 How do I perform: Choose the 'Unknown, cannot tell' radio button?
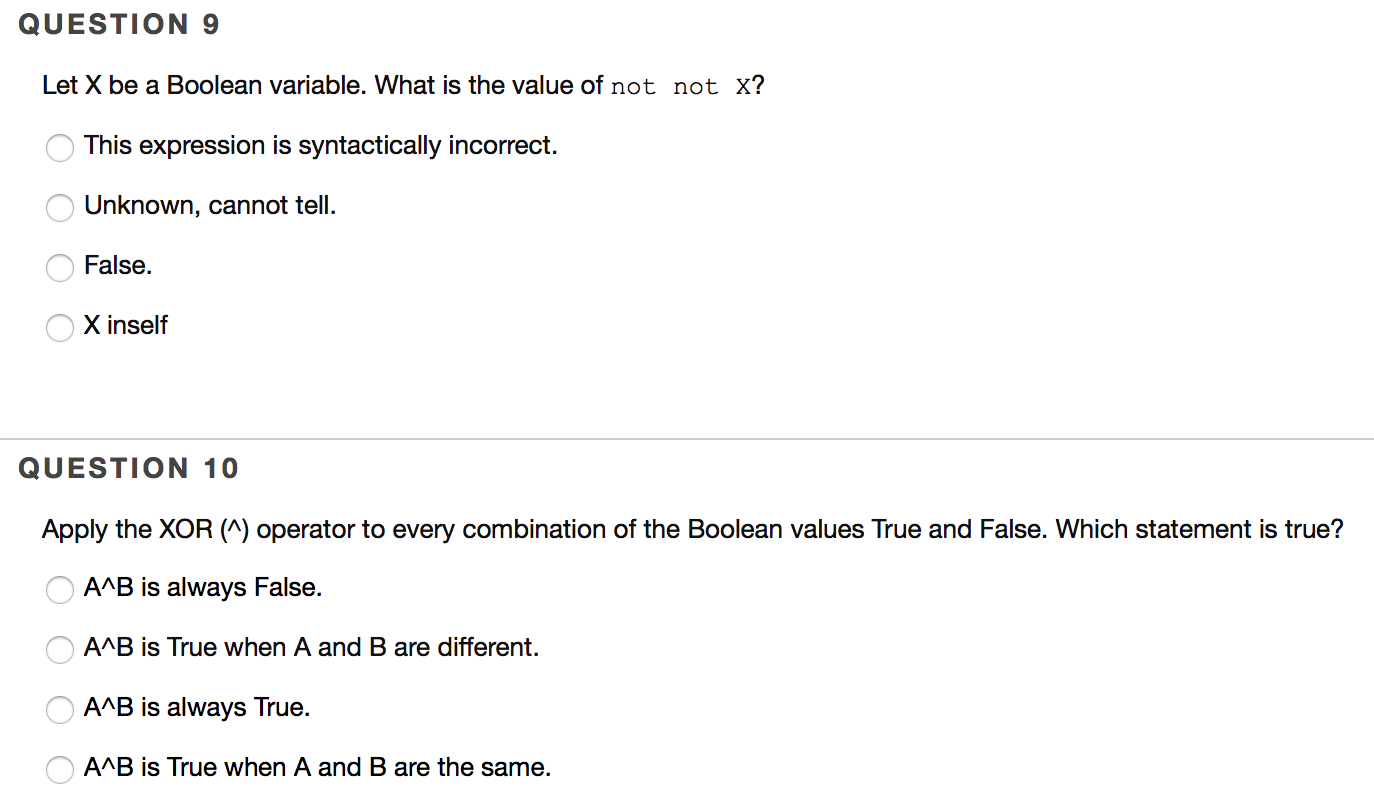pyautogui.click(x=60, y=208)
